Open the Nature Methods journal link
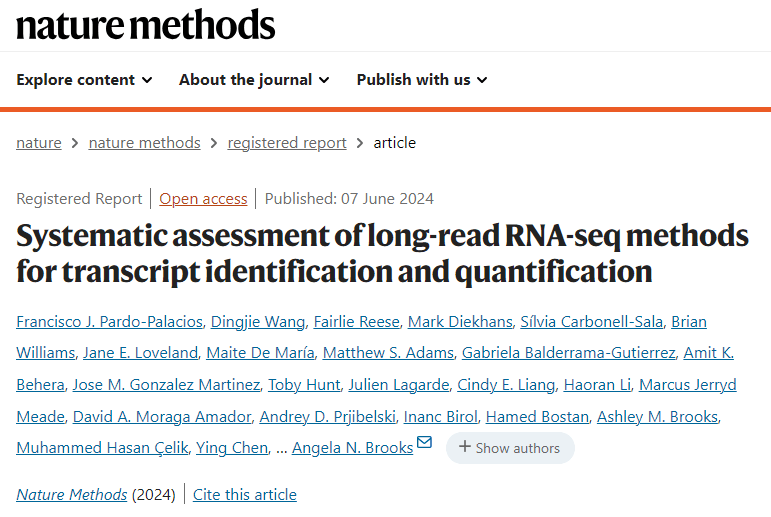Viewport: 771px width, 517px height. pyautogui.click(x=72, y=494)
